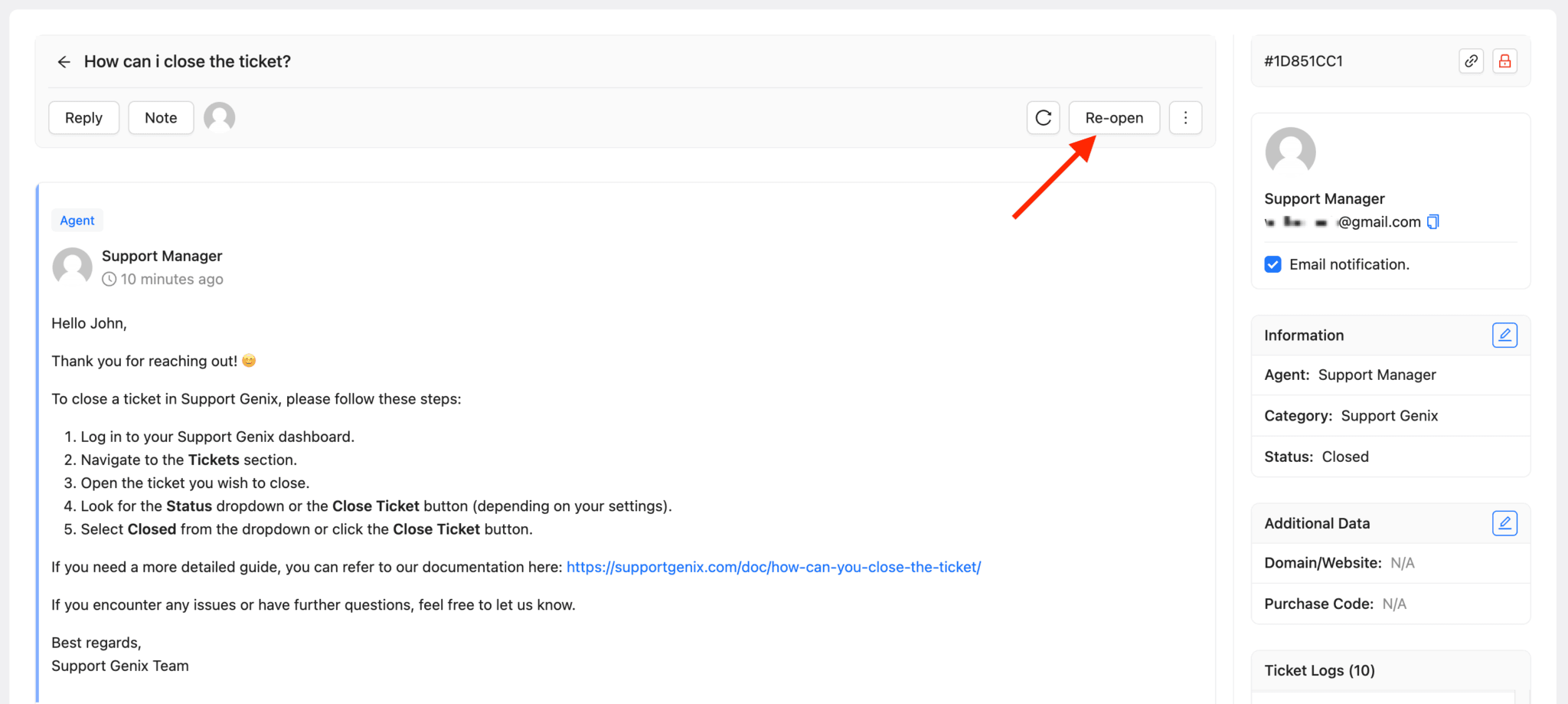Switch to the Note tab
This screenshot has width=1568, height=704.
(x=160, y=117)
